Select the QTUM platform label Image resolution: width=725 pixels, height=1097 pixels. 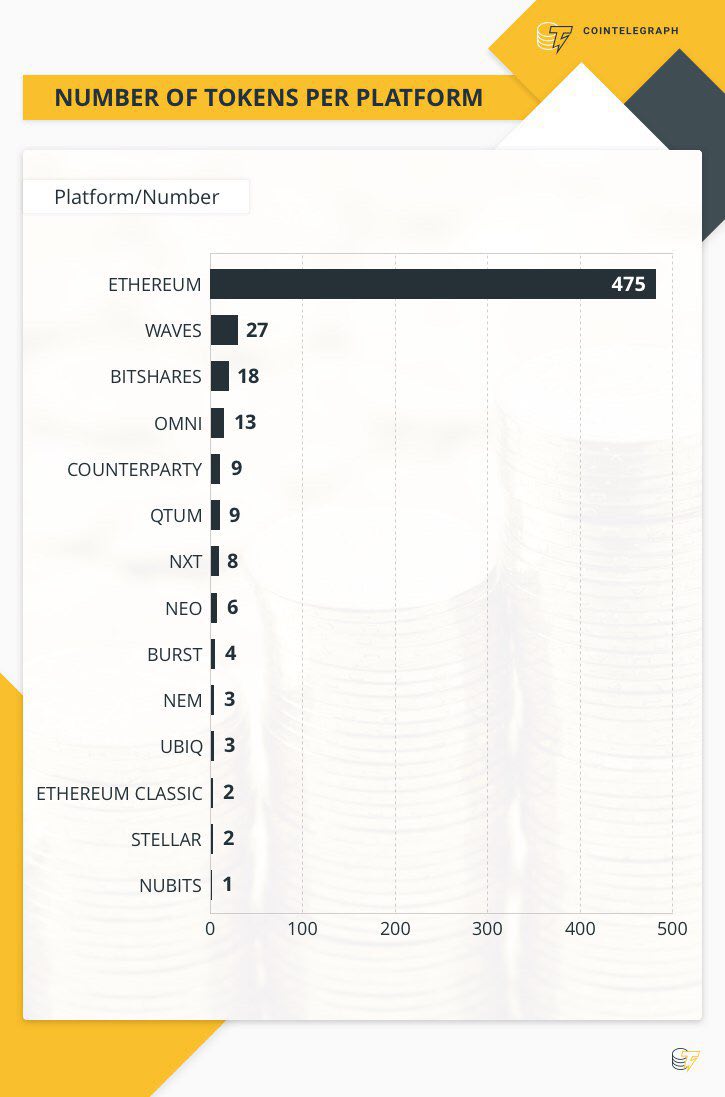[x=176, y=516]
